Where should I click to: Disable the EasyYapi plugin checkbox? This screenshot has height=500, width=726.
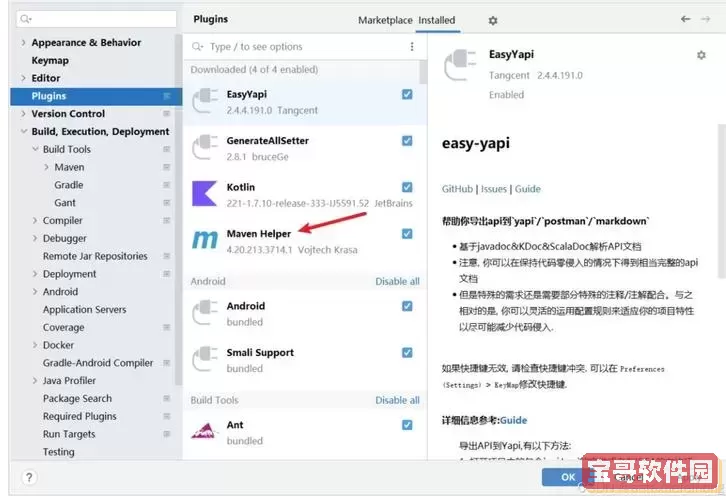click(x=407, y=94)
